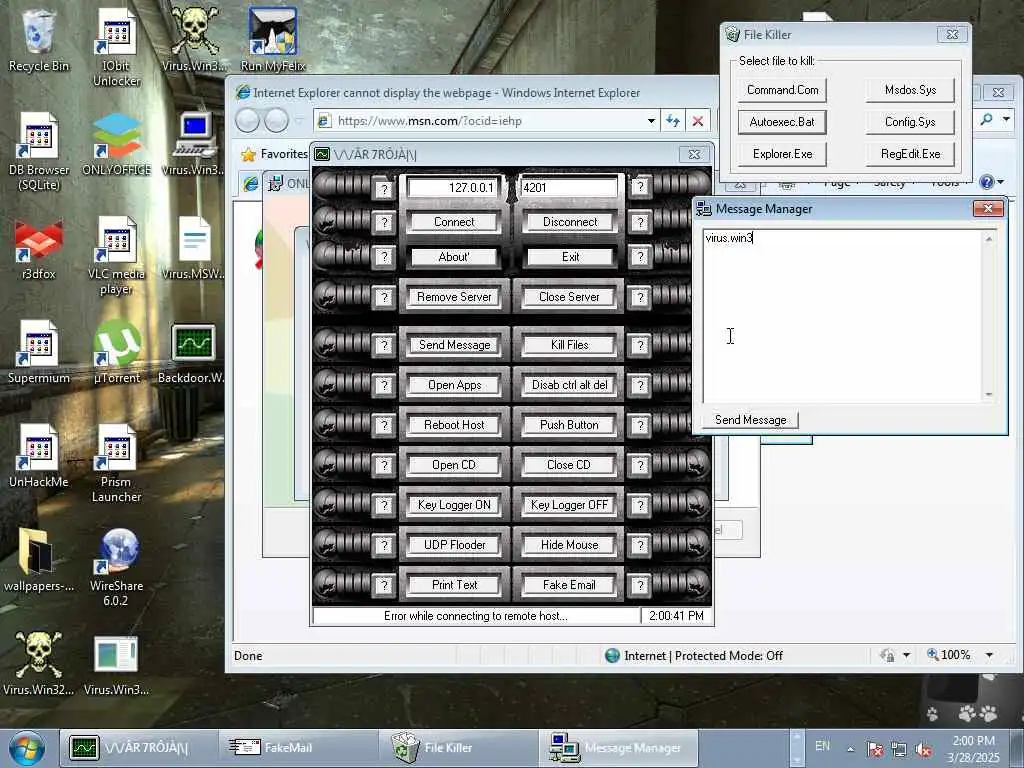
Task: Launch the ONLYOFFICE desktop shortcut
Action: 116,144
